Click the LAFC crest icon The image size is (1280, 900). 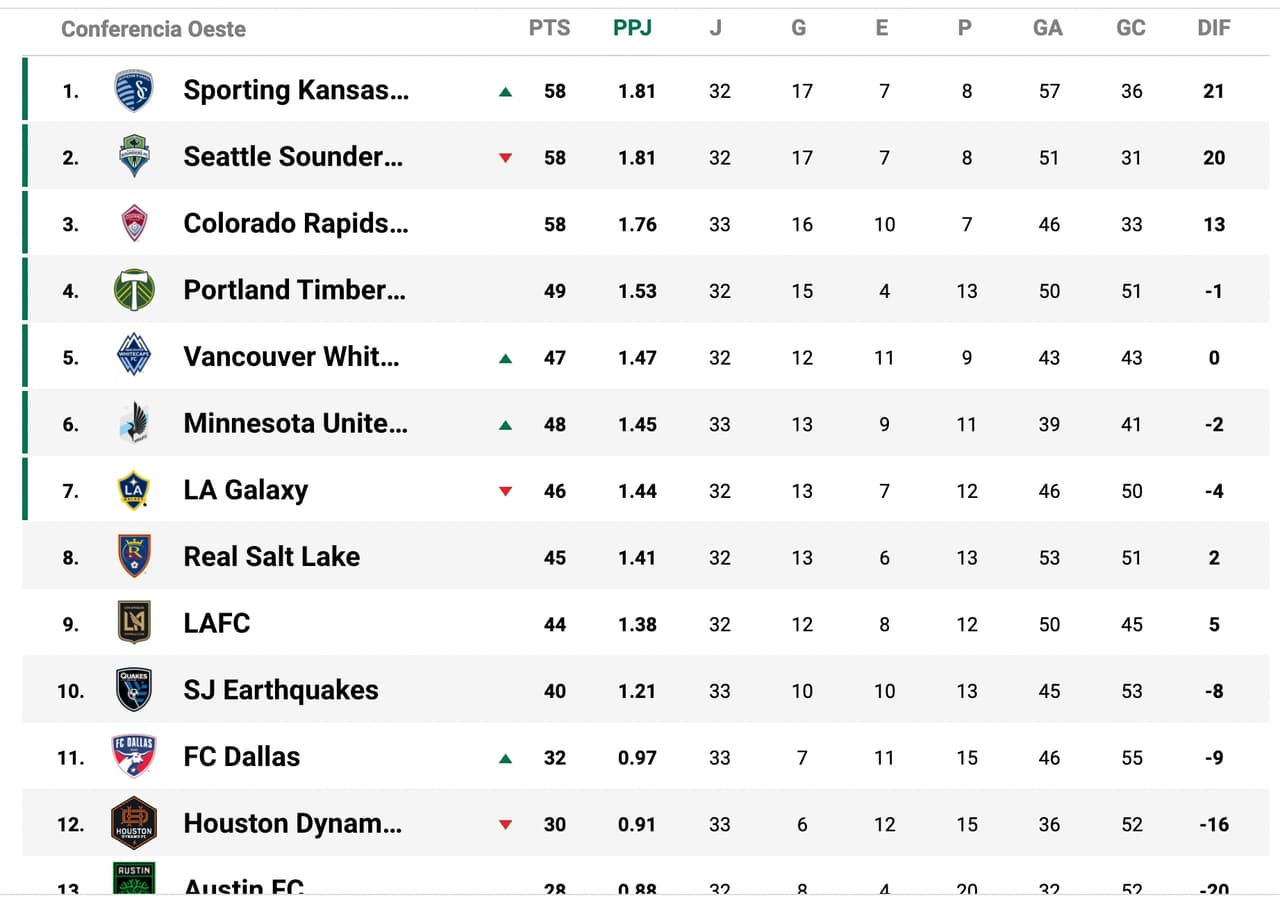coord(134,623)
